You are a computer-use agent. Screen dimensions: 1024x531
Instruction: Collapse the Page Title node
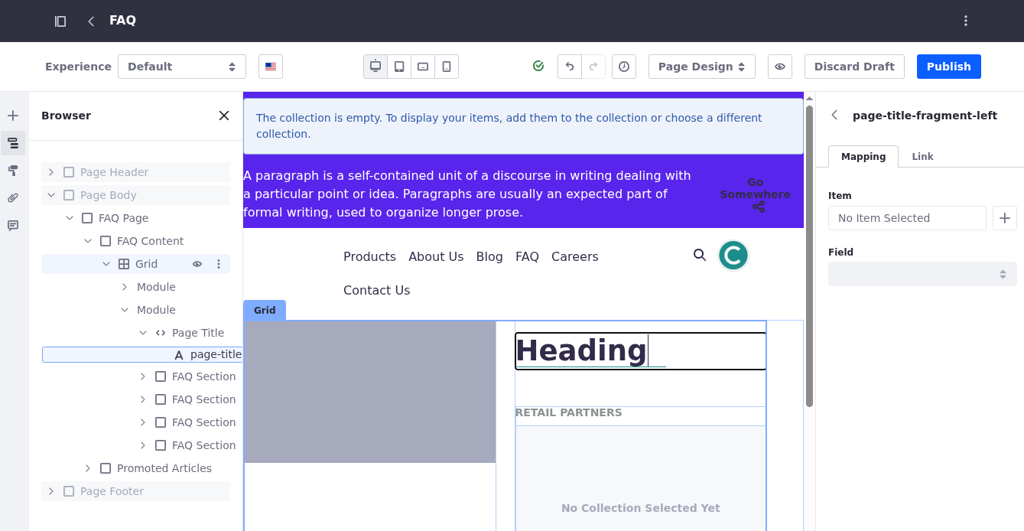pos(142,333)
